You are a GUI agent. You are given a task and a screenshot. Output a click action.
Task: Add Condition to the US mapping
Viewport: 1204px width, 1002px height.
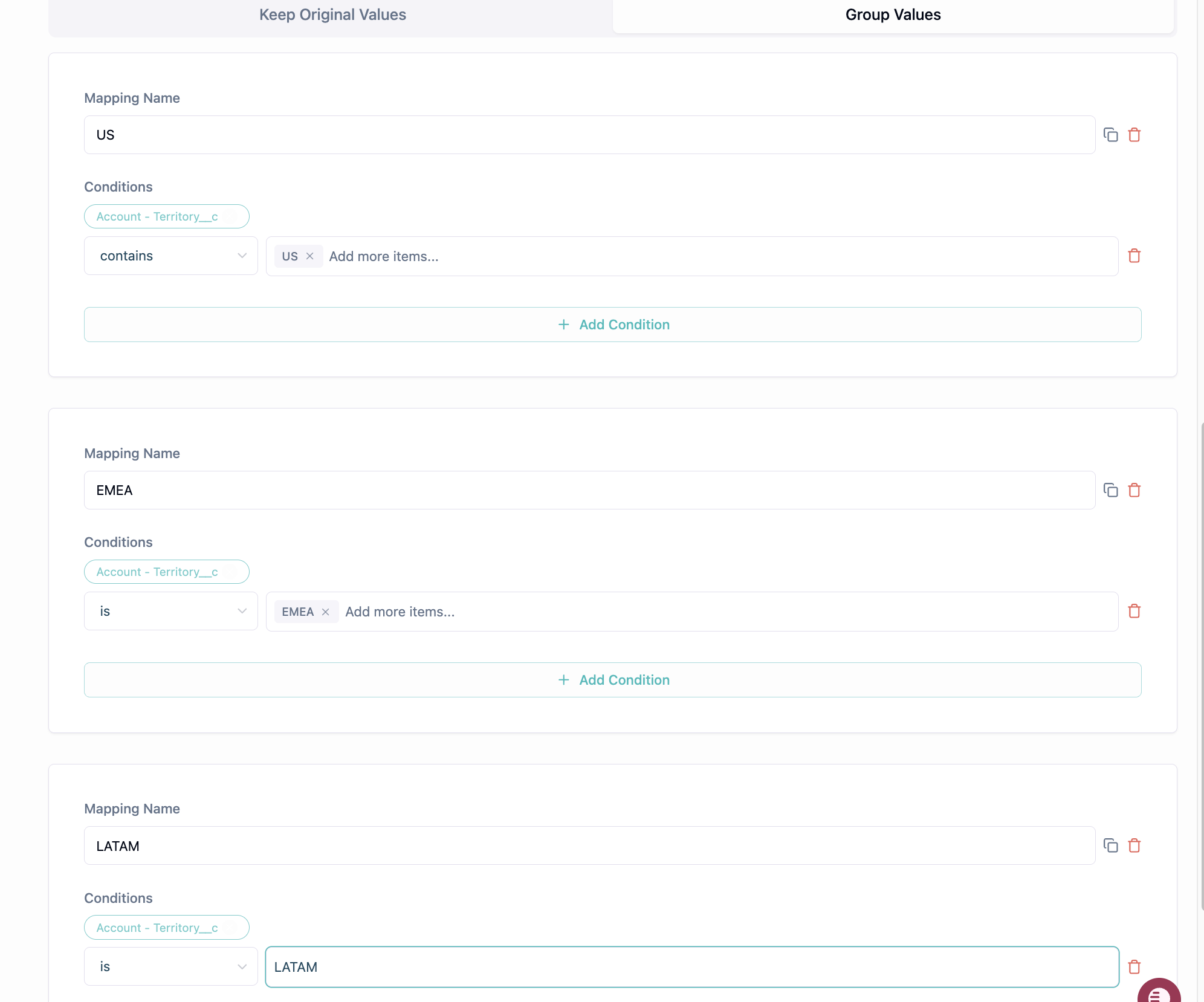coord(612,325)
